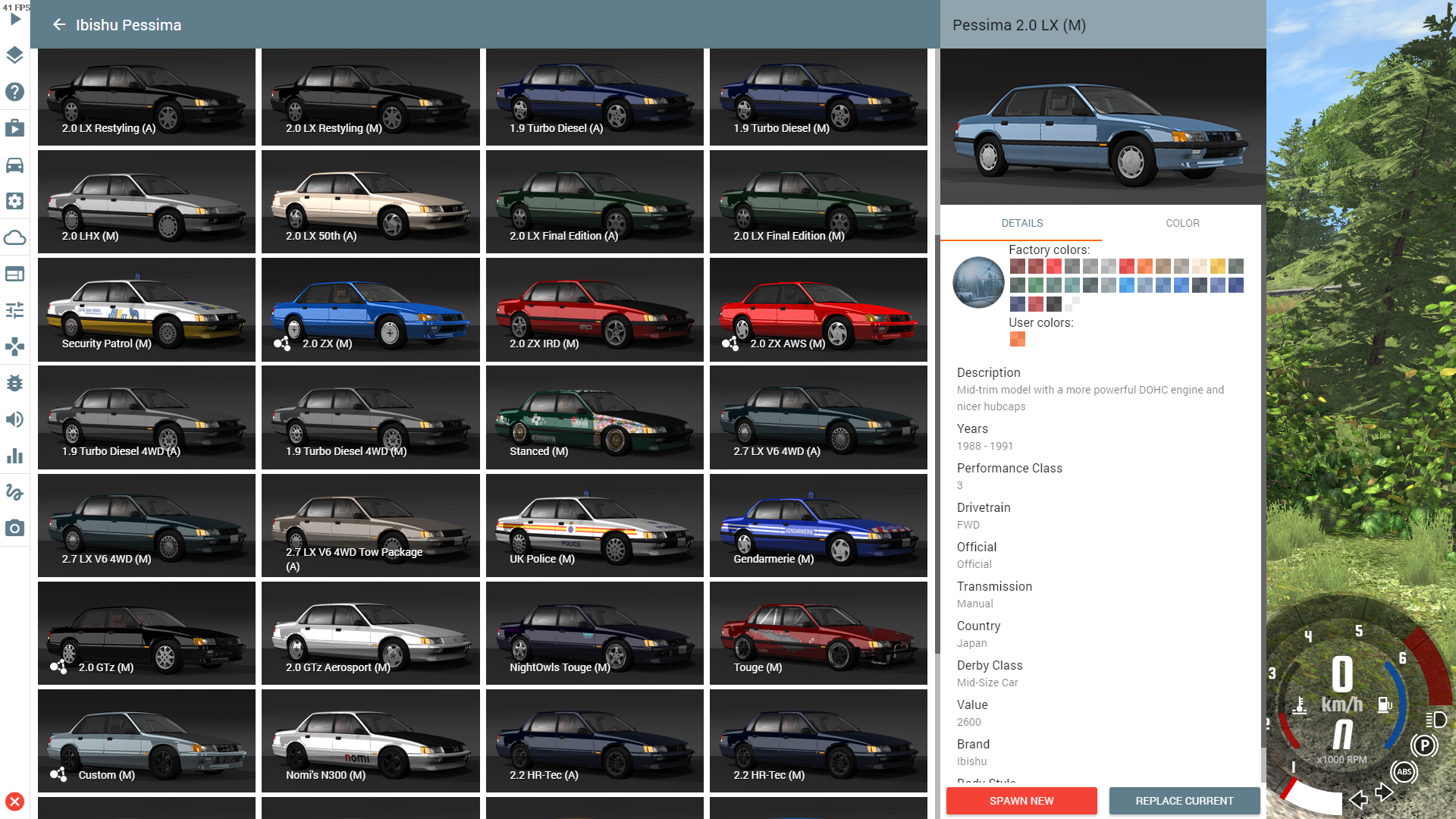Switch to the COLOR tab
The width and height of the screenshot is (1456, 819).
click(1181, 223)
